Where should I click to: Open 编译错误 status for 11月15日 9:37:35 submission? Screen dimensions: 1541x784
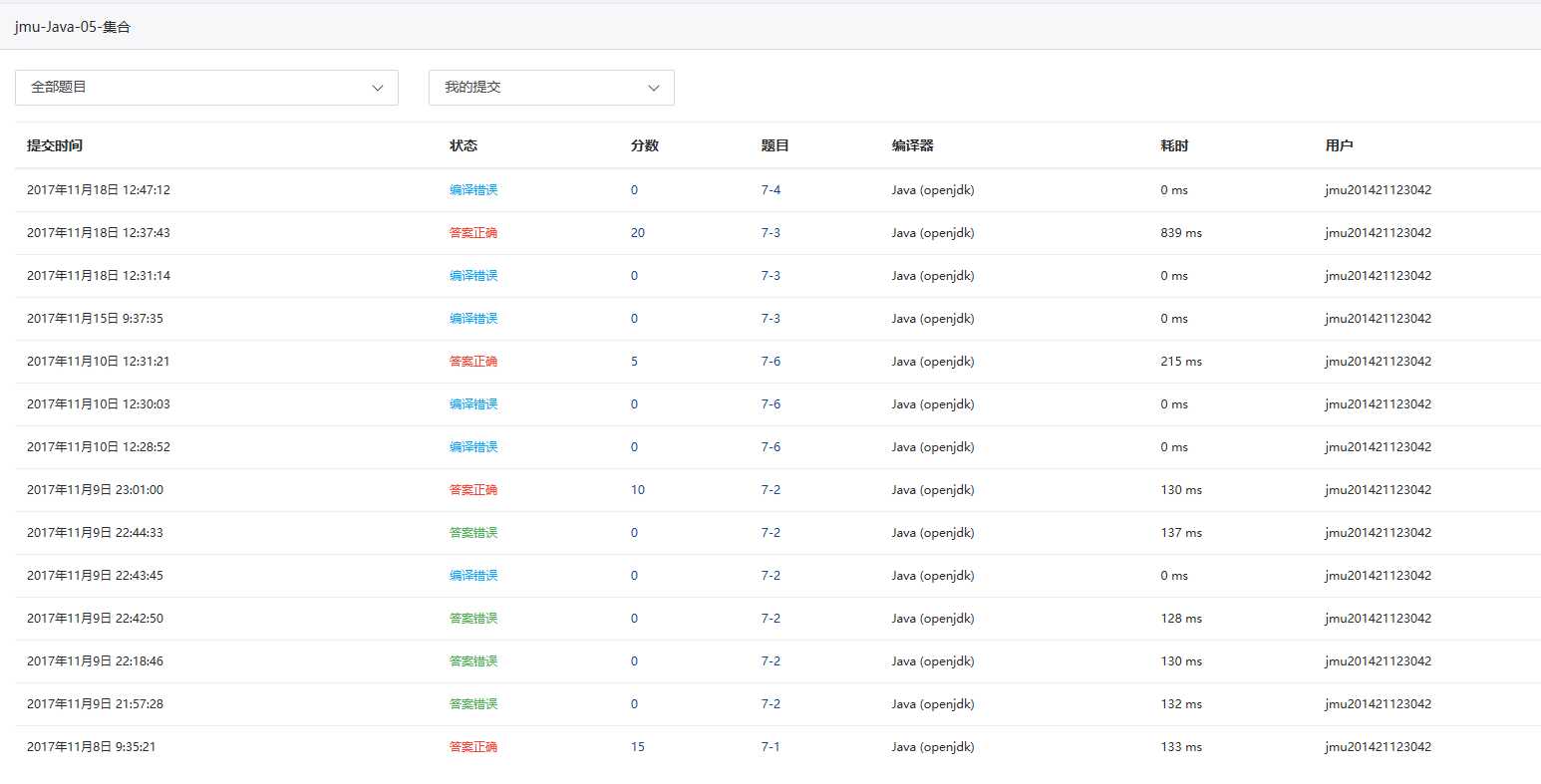click(473, 319)
